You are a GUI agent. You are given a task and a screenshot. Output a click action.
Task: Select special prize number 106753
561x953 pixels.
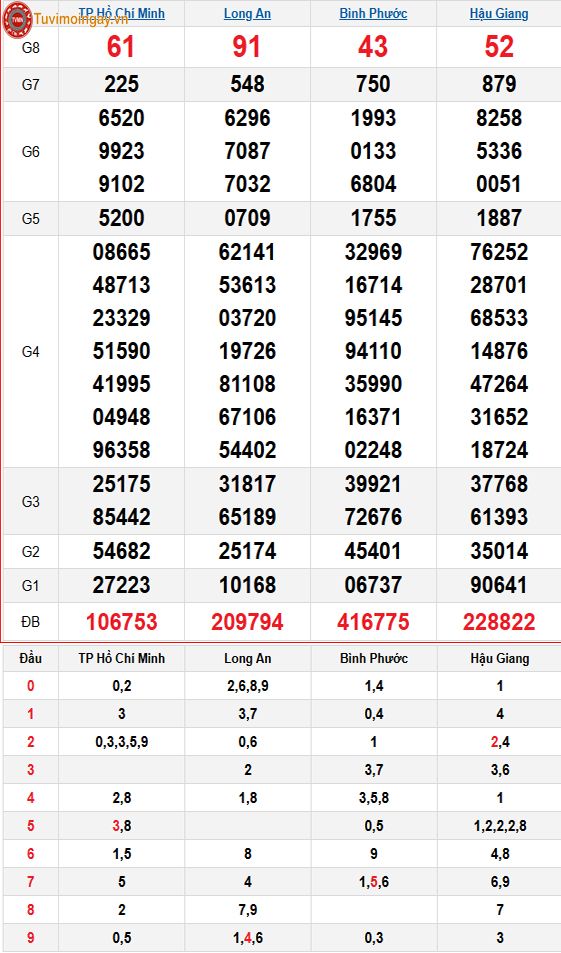coord(122,622)
